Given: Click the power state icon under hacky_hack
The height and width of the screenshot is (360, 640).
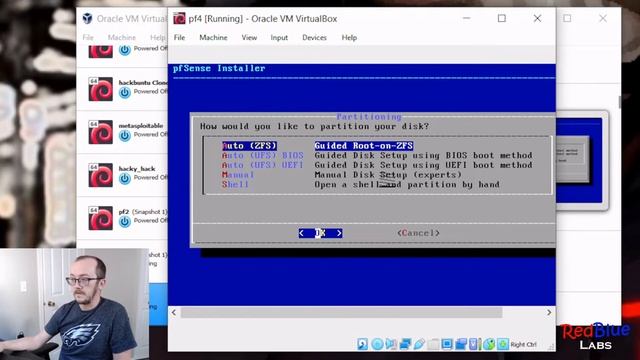Looking at the screenshot, I should (124, 179).
